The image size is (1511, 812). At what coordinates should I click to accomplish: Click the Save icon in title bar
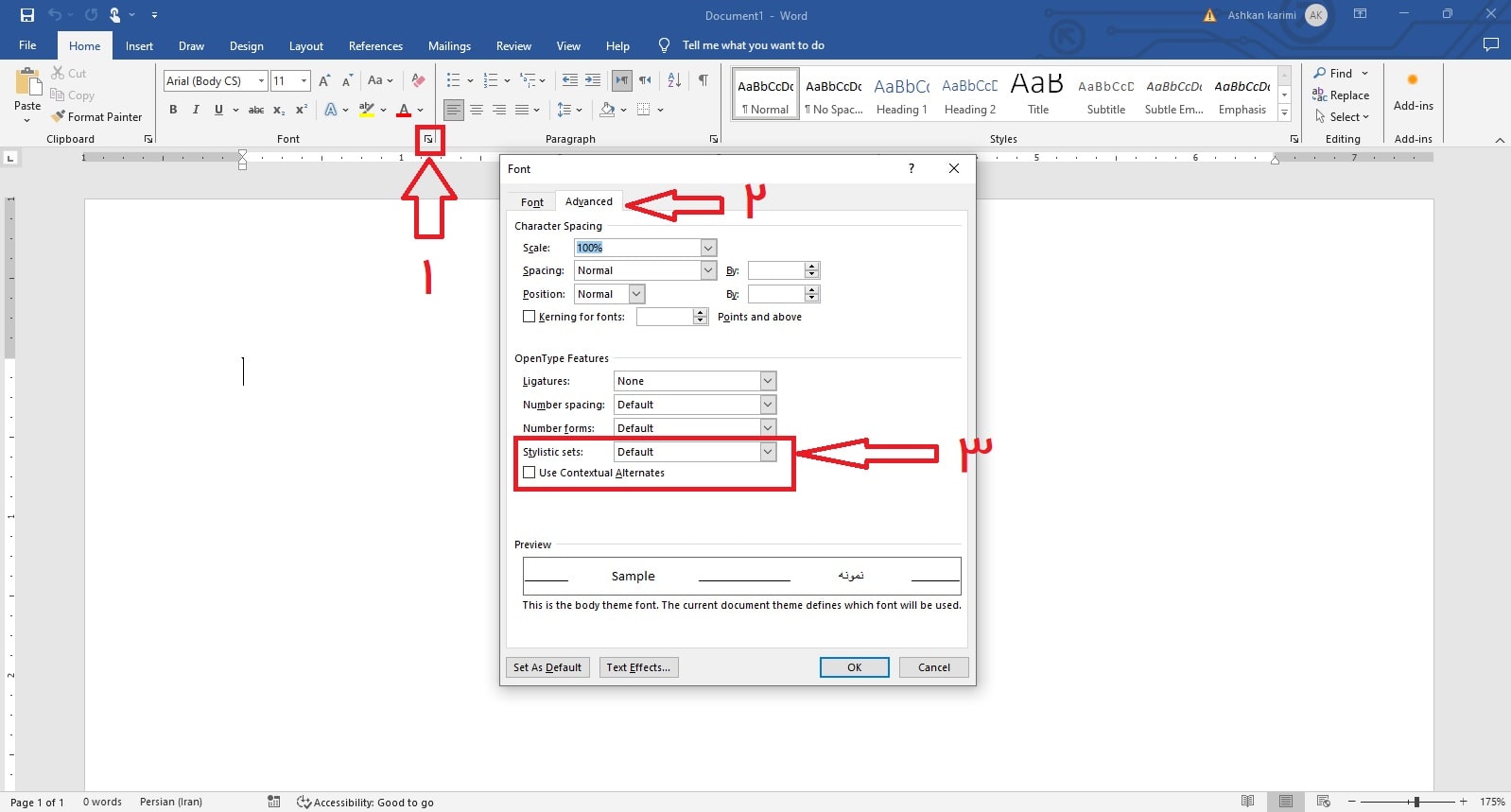[27, 15]
